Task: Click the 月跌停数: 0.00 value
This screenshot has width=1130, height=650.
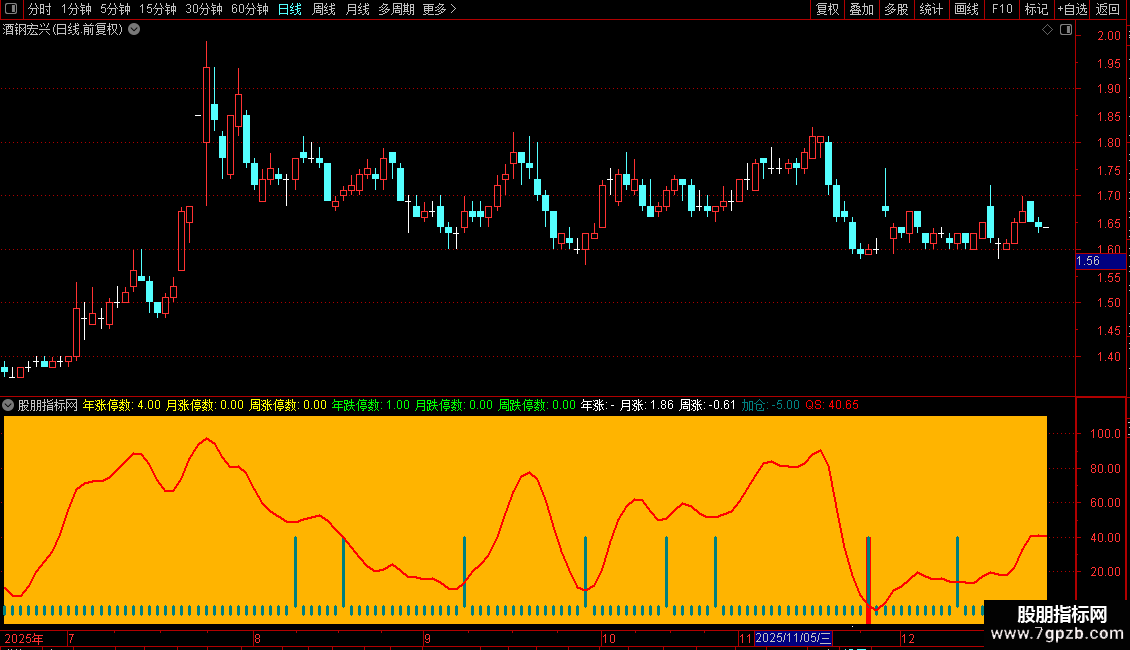Action: (x=454, y=405)
